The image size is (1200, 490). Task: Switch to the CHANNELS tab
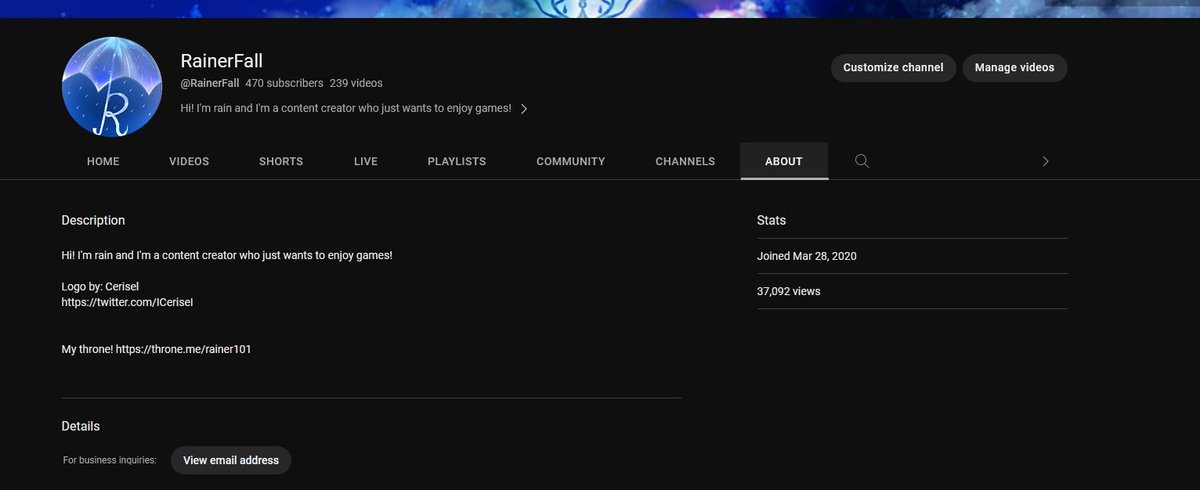685,161
